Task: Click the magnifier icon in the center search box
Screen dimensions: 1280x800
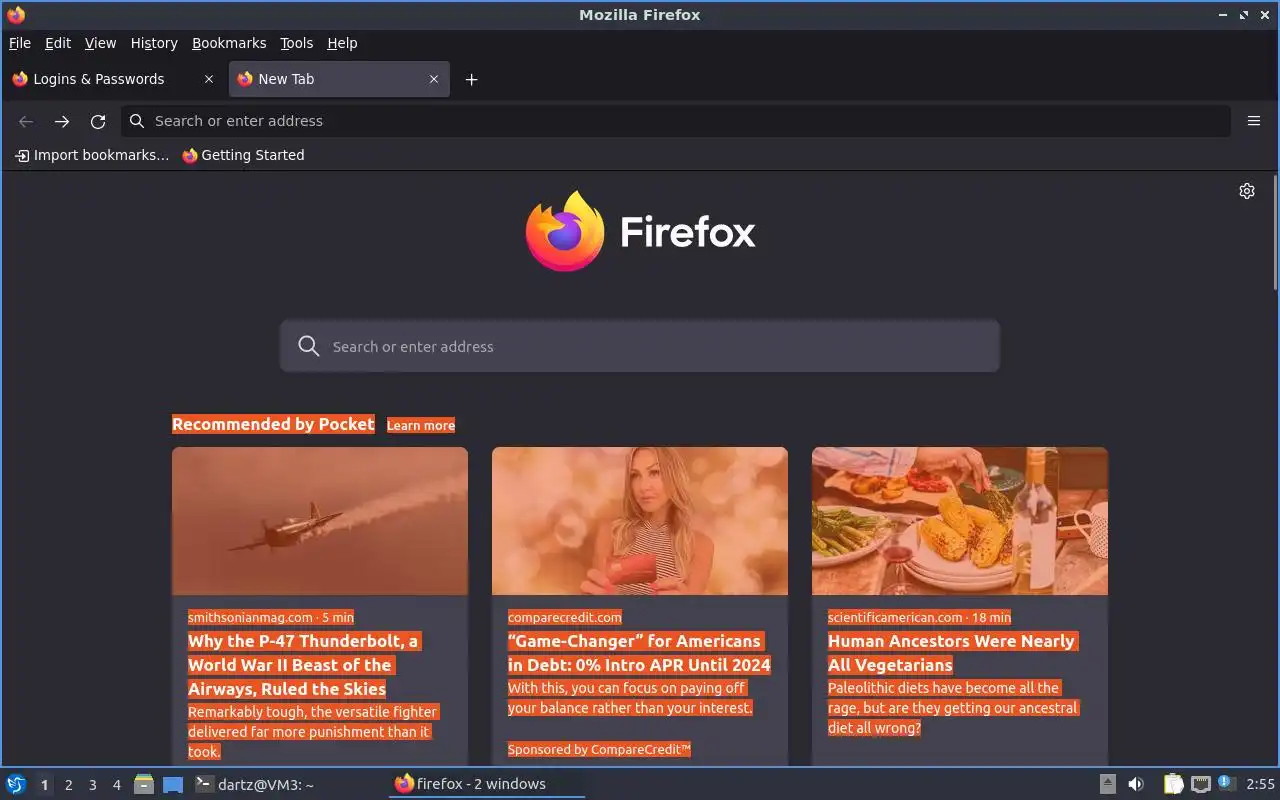Action: click(x=309, y=346)
